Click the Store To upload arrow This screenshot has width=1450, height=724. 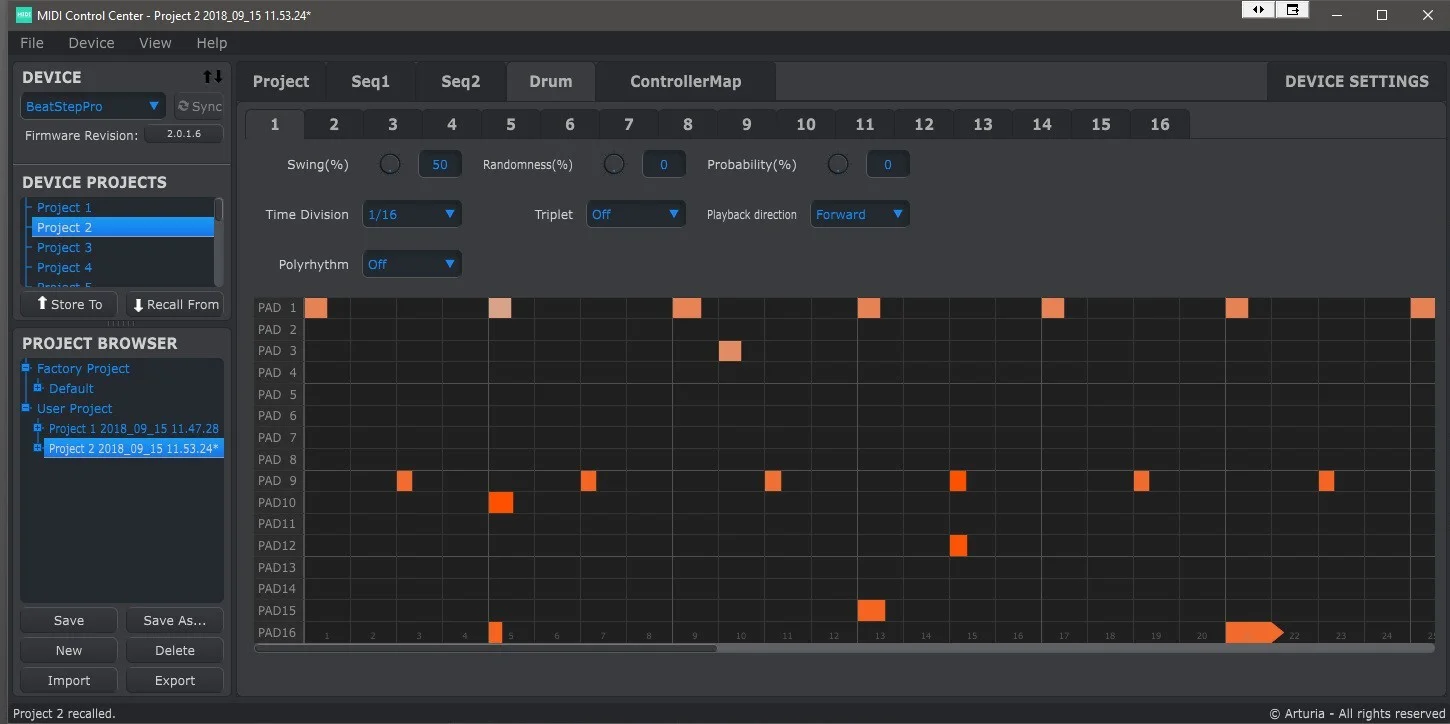click(x=42, y=304)
